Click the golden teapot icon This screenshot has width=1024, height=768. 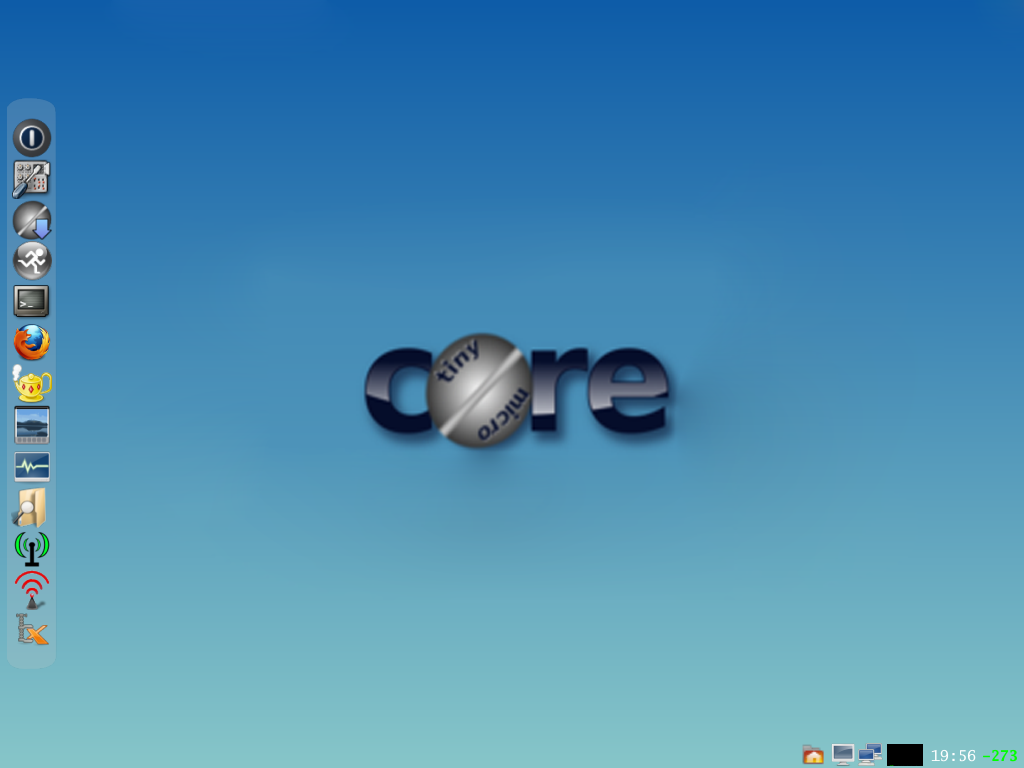32,384
